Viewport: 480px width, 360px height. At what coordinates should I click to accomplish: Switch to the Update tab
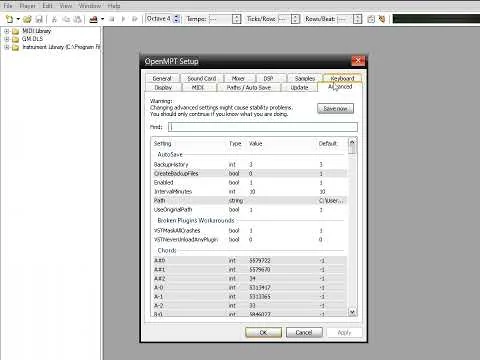pyautogui.click(x=299, y=87)
